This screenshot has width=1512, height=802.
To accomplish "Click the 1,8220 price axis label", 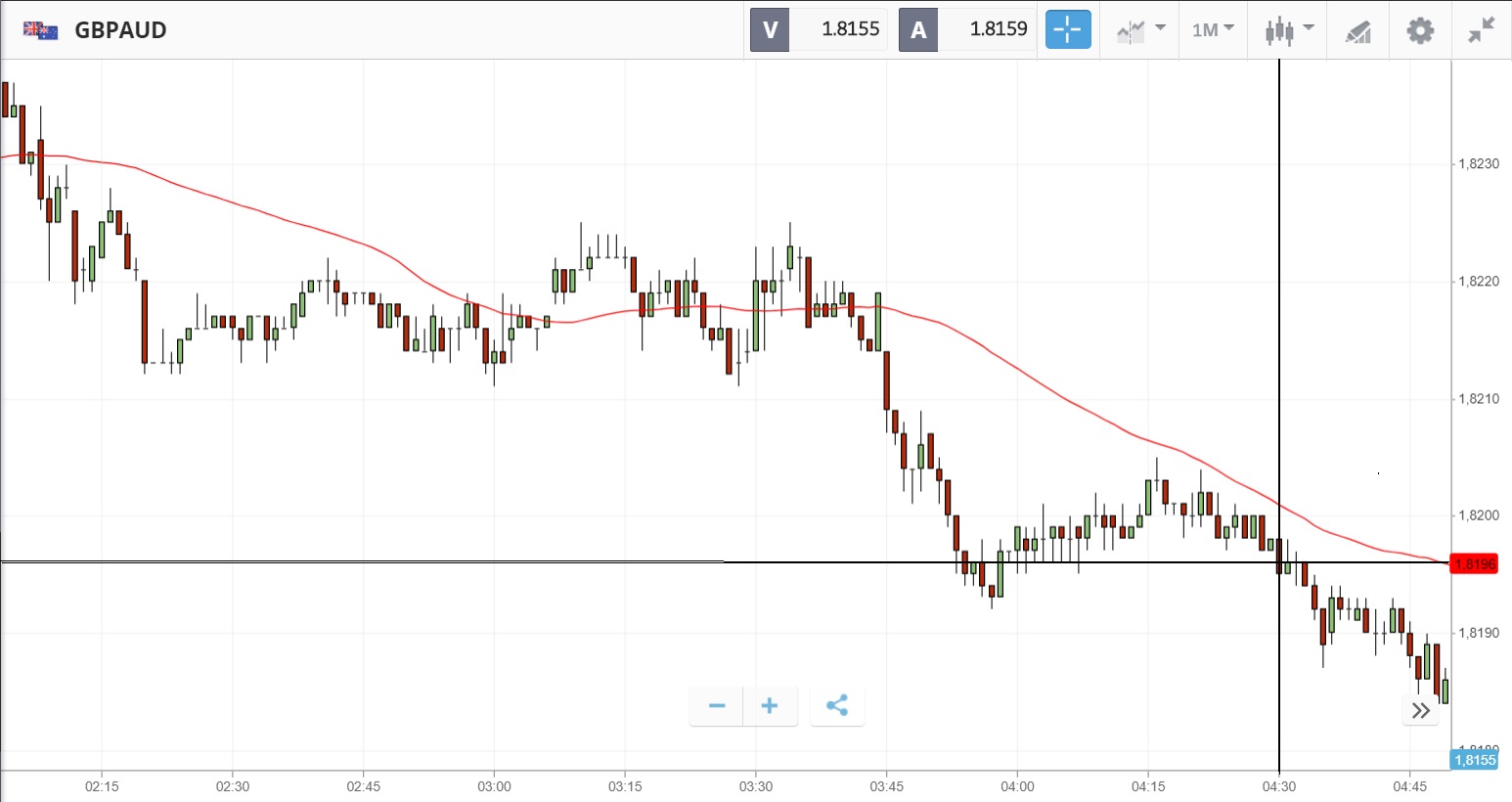I will click(x=1479, y=282).
